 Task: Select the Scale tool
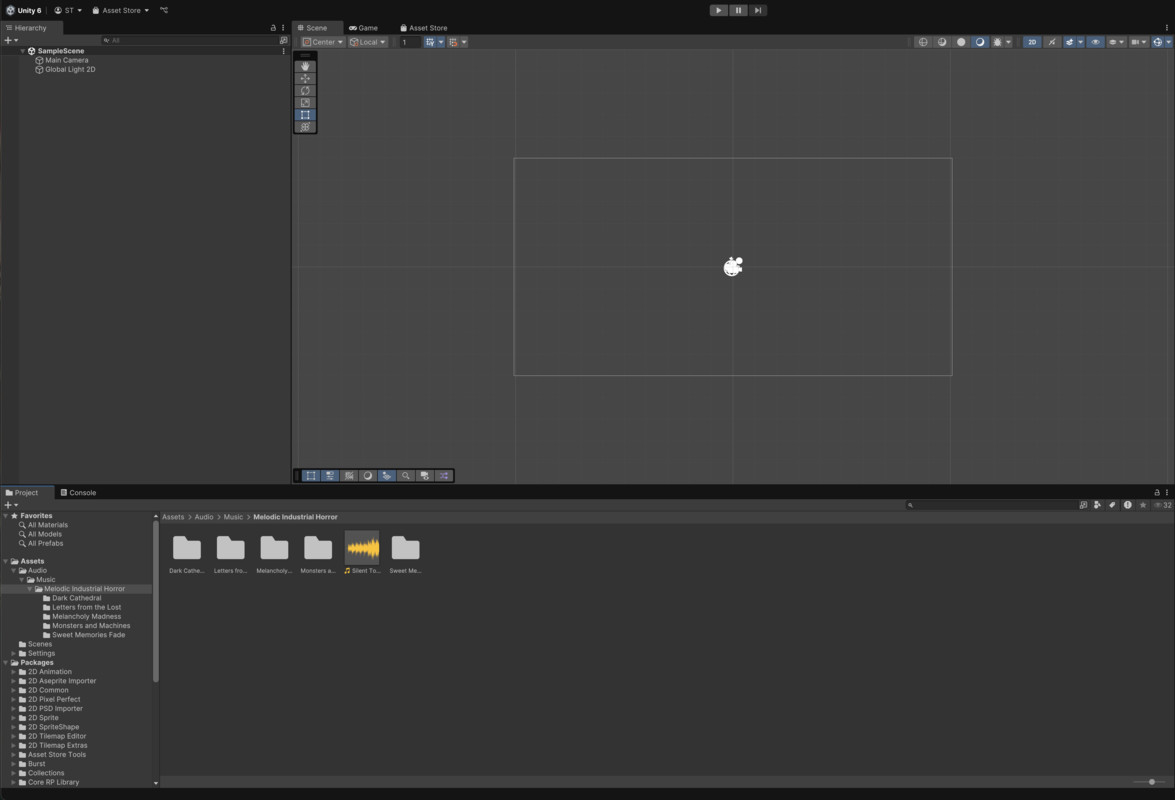[305, 103]
